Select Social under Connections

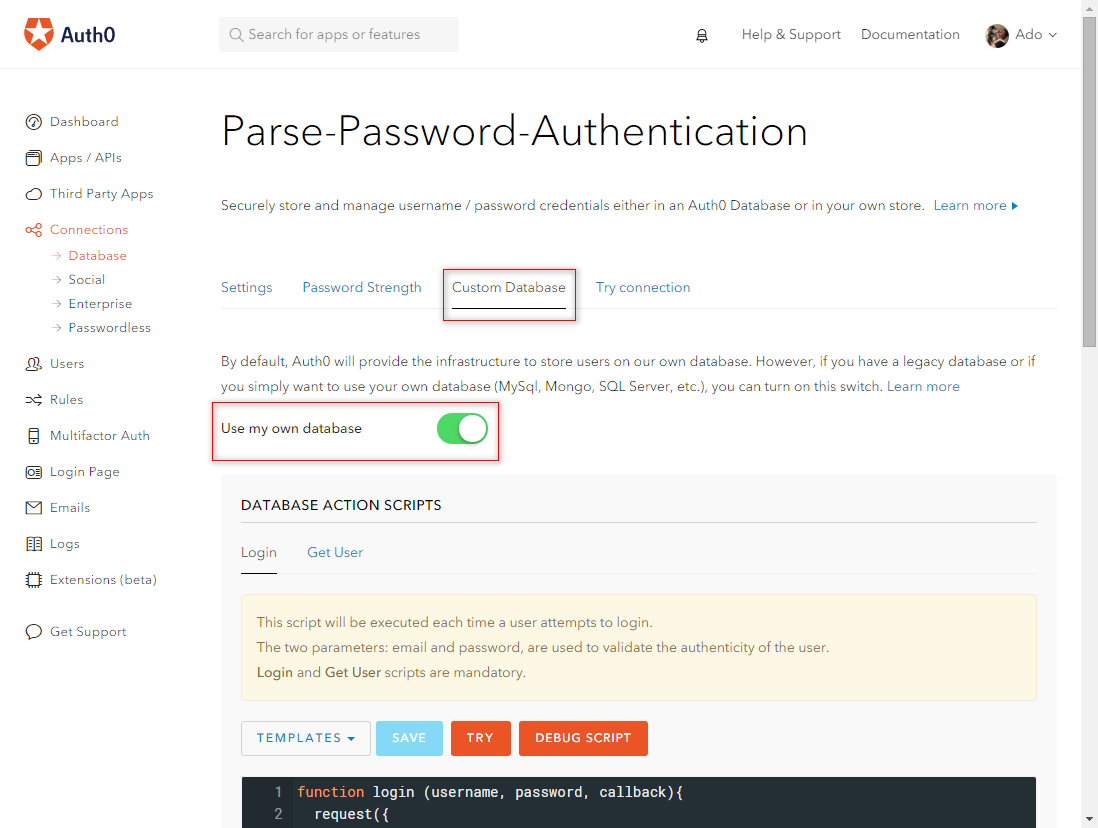(87, 280)
